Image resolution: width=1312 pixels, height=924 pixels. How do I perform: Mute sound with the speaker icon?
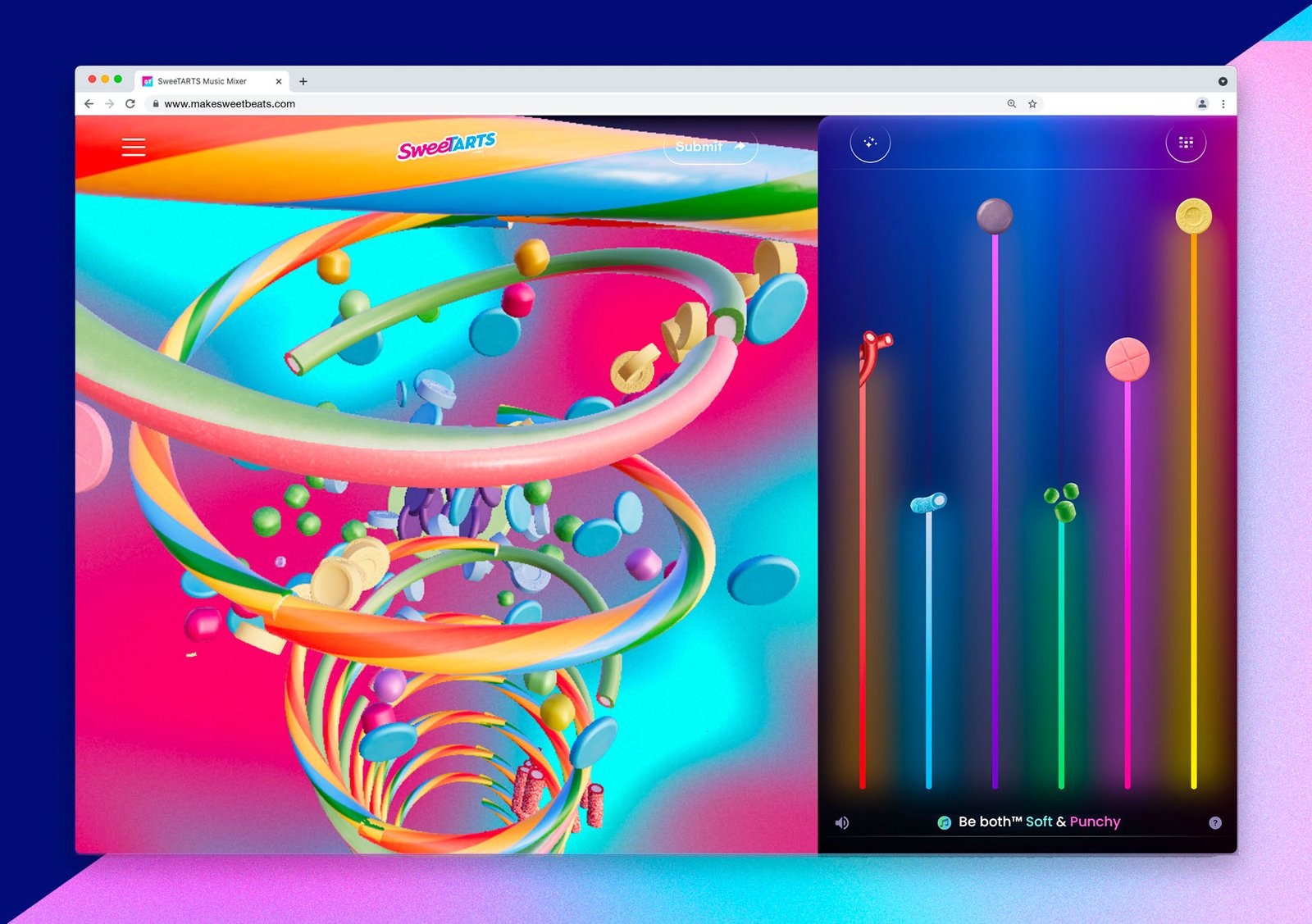point(842,822)
